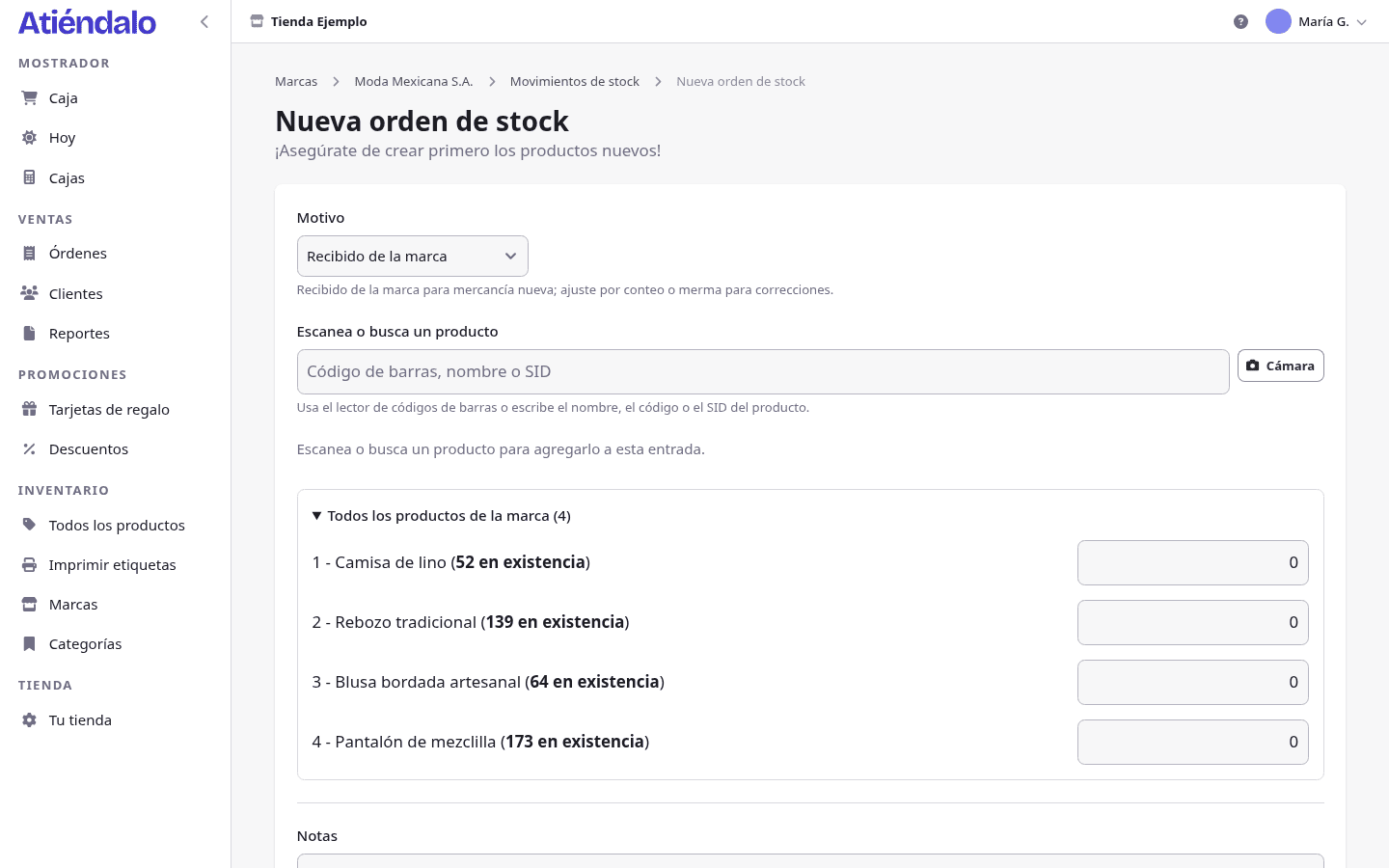Click the Marcas breadcrumb link

[x=296, y=81]
